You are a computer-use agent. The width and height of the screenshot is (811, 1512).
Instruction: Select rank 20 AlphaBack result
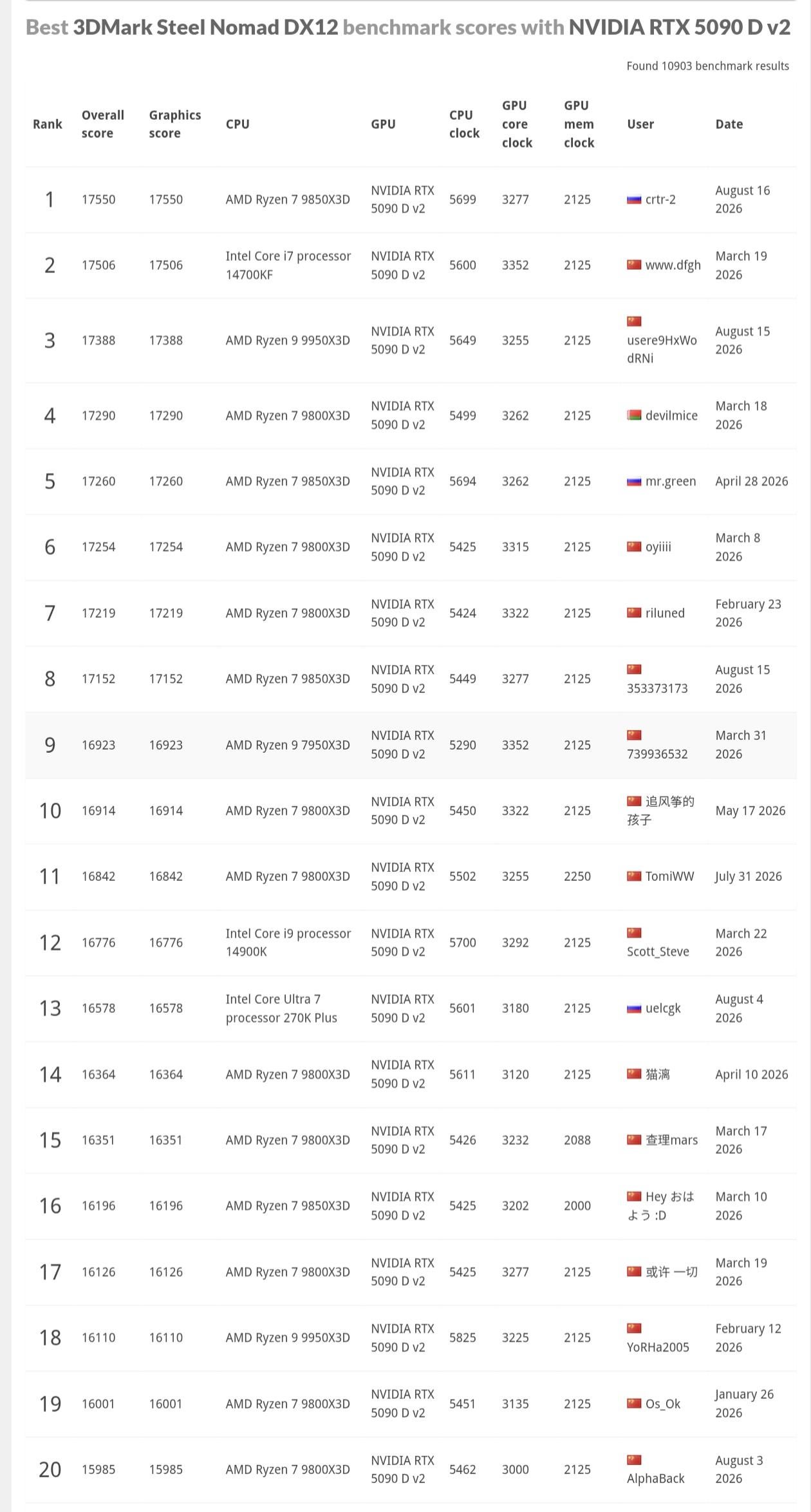tap(411, 1469)
